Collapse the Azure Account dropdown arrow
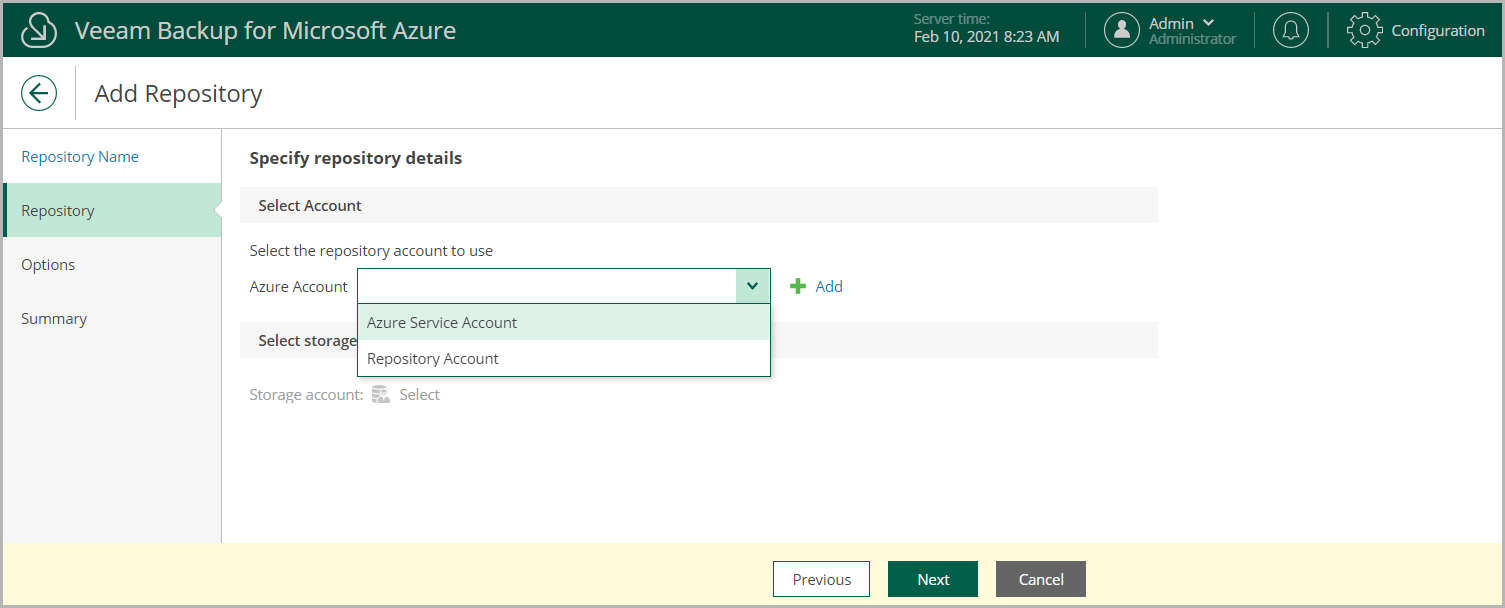Screen dimensions: 1505x608 coord(753,286)
